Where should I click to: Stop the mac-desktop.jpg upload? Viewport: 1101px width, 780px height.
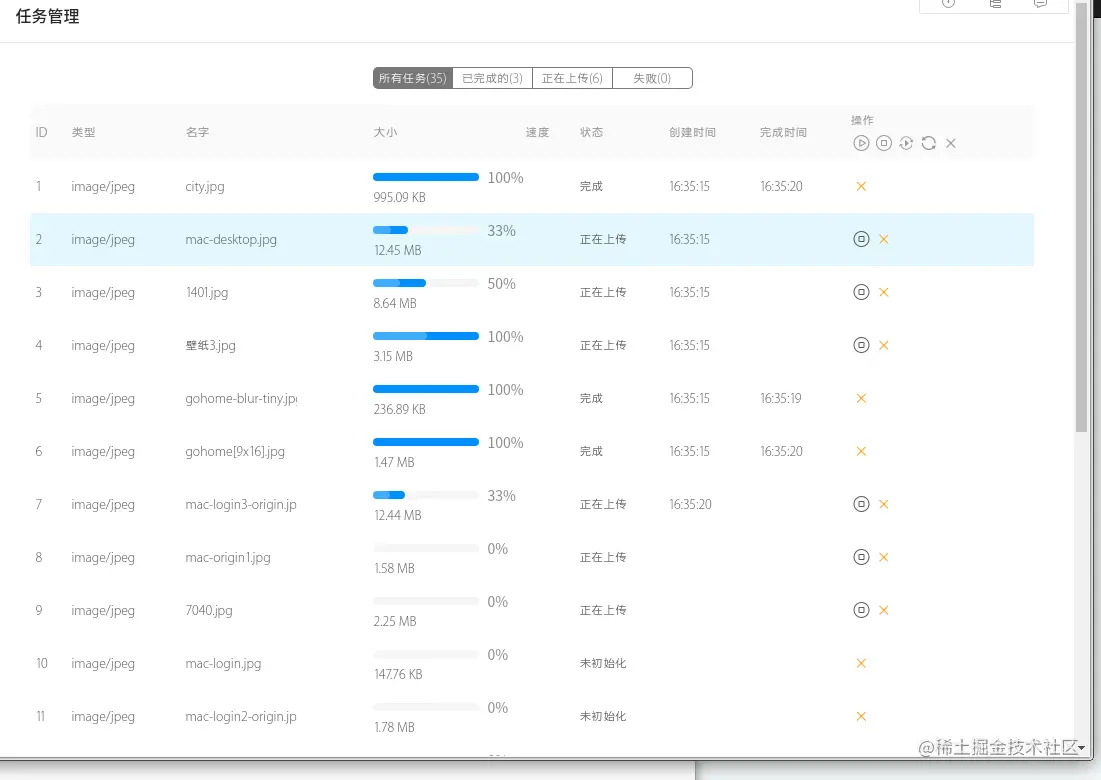coord(861,239)
